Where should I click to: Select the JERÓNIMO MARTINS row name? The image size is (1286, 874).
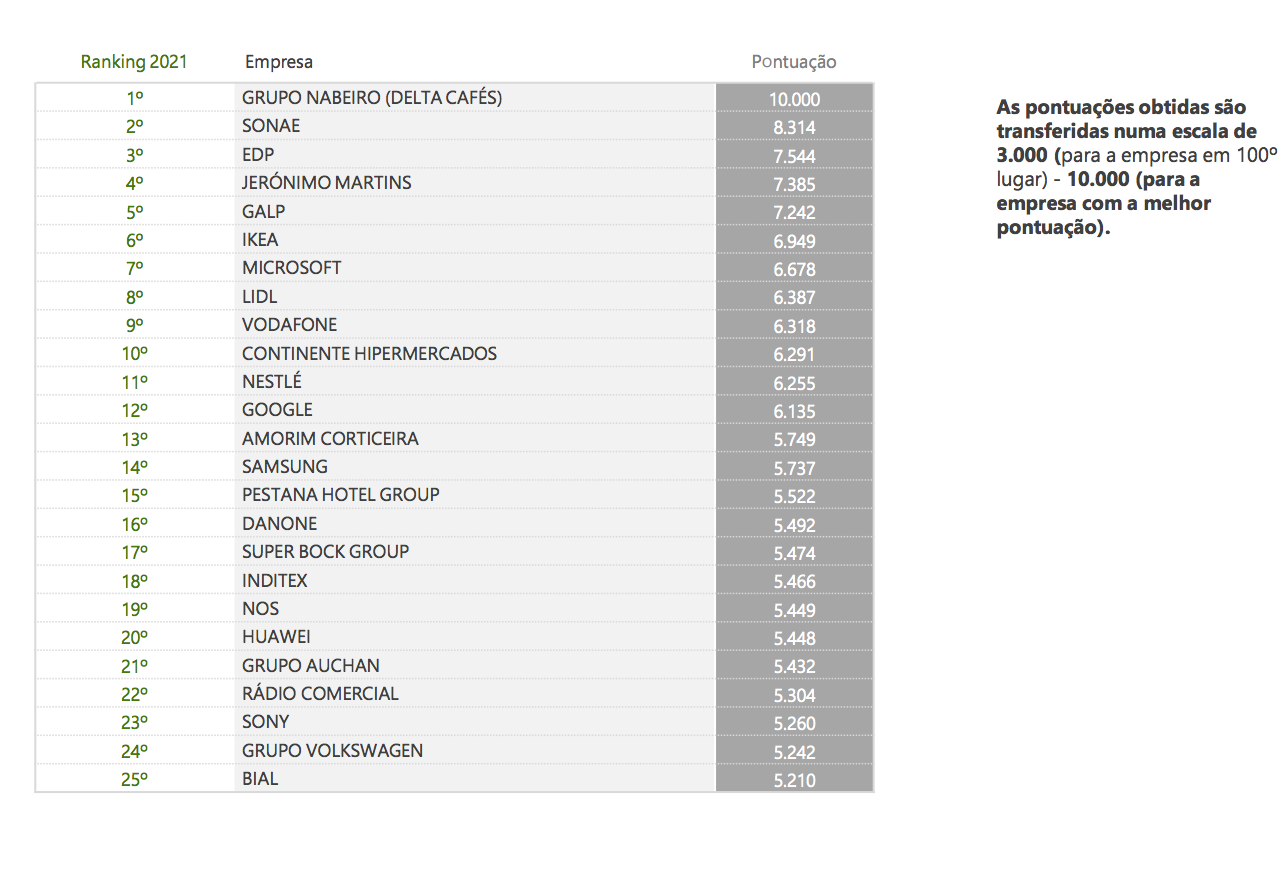point(327,183)
